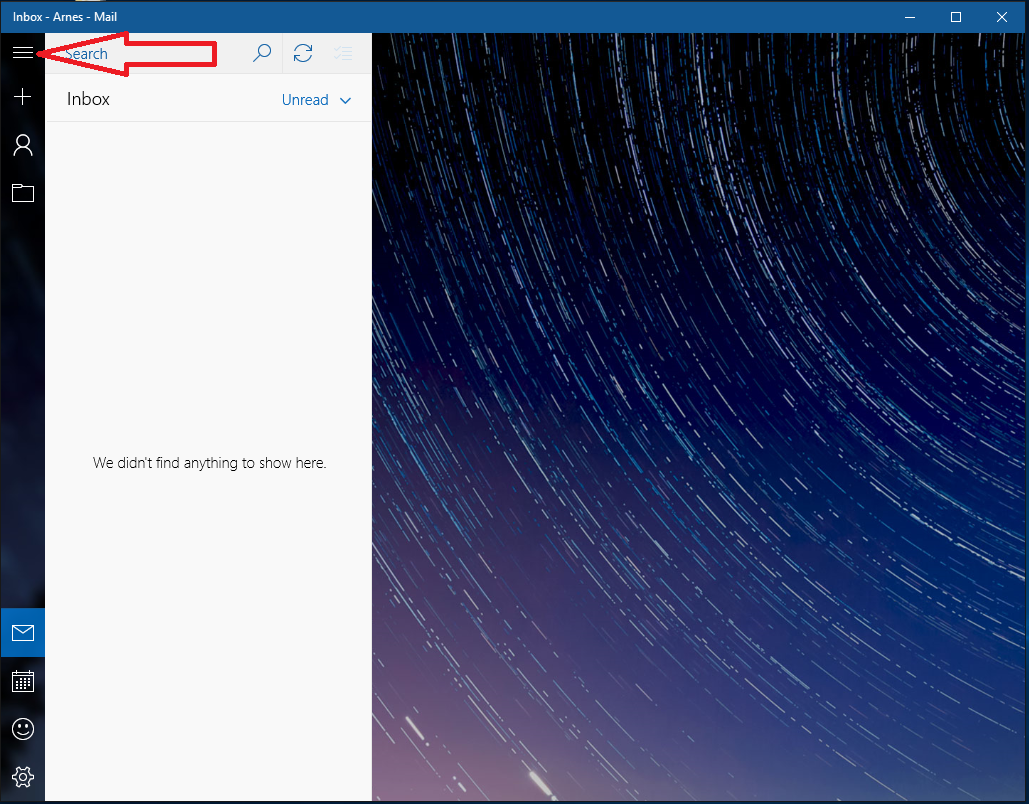1029x804 pixels.
Task: Open the accounts person icon
Action: click(x=22, y=145)
